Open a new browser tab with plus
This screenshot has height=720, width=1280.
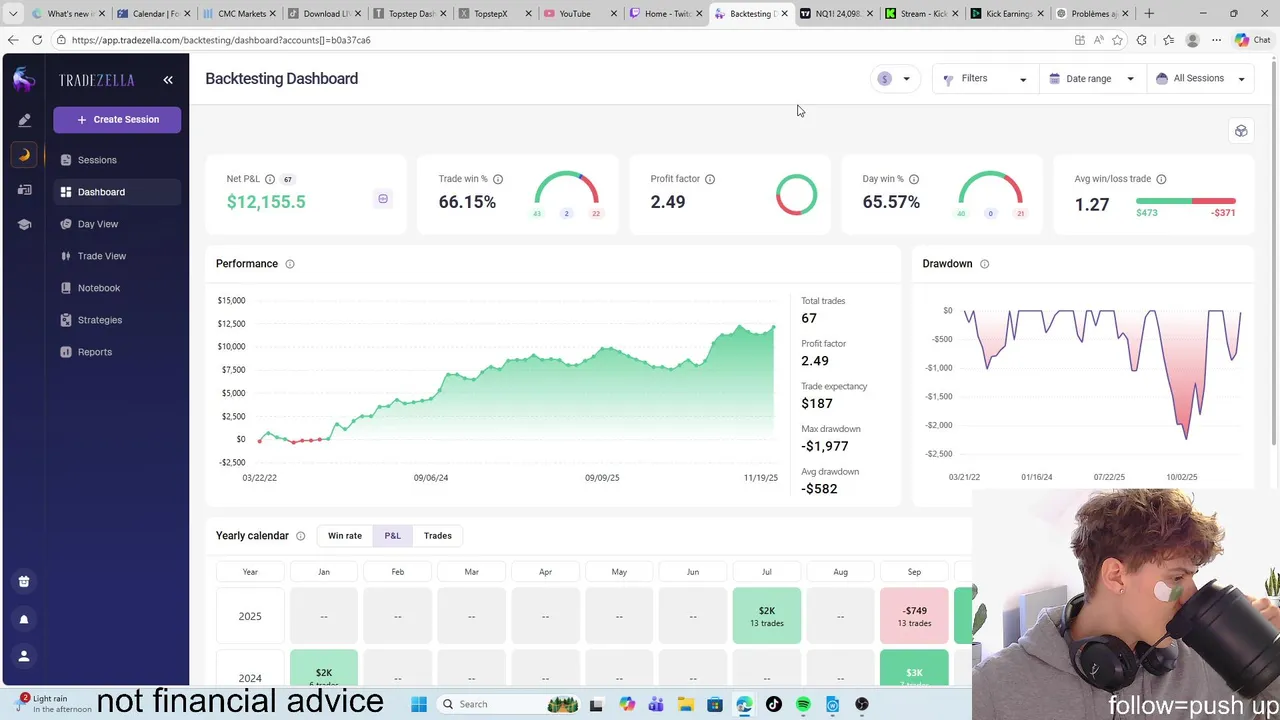pos(1149,14)
